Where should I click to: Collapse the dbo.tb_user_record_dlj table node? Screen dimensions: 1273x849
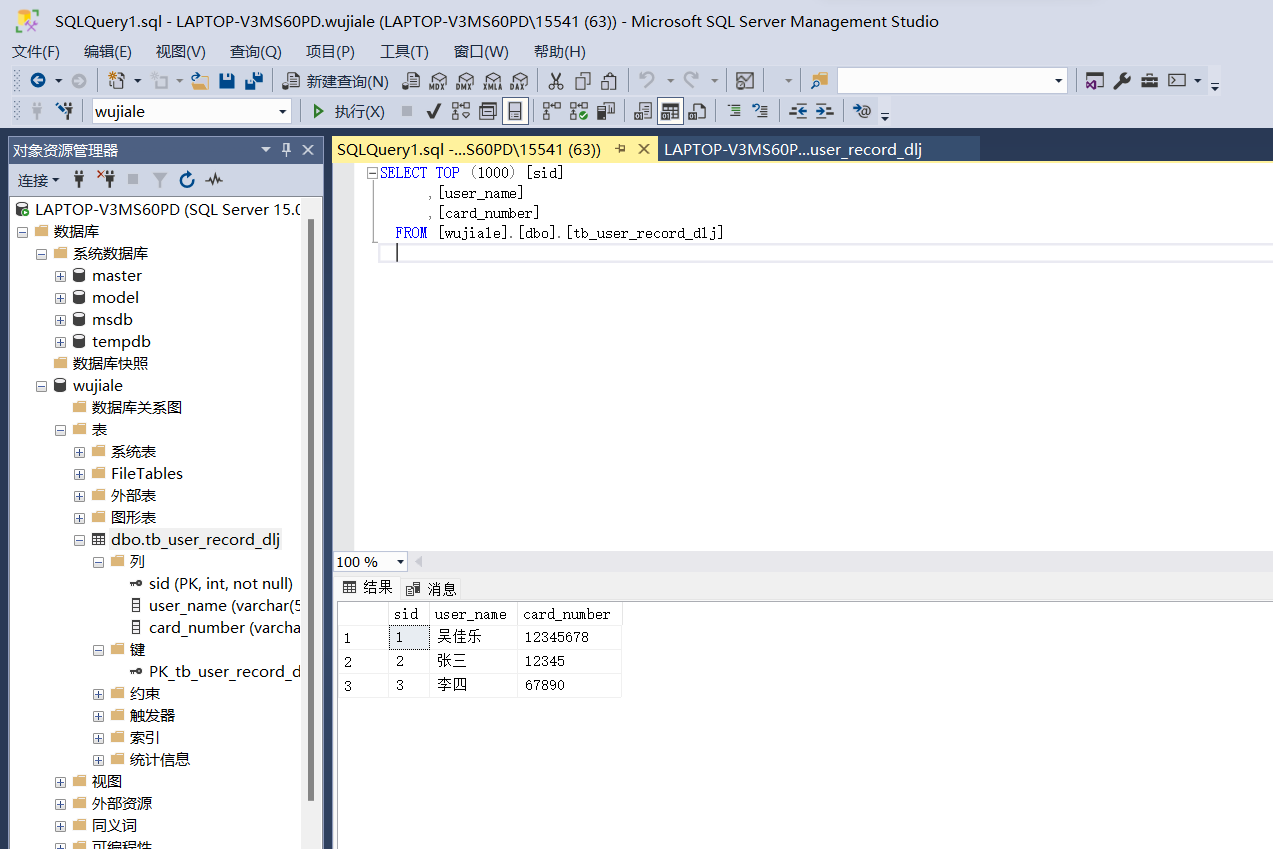[x=80, y=540]
